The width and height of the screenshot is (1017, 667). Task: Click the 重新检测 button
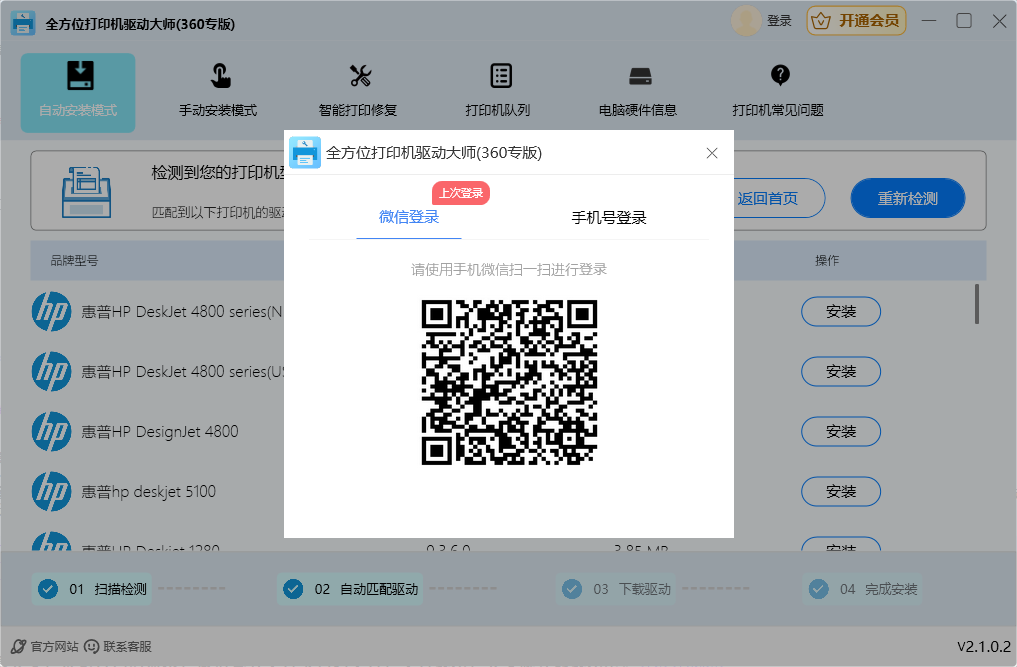(x=907, y=198)
